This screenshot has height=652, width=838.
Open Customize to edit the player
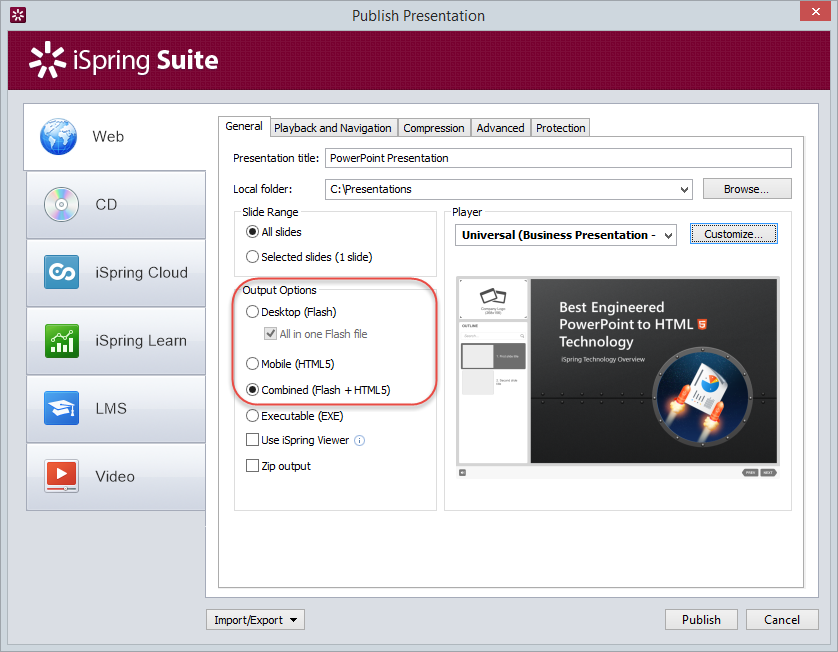coord(736,234)
